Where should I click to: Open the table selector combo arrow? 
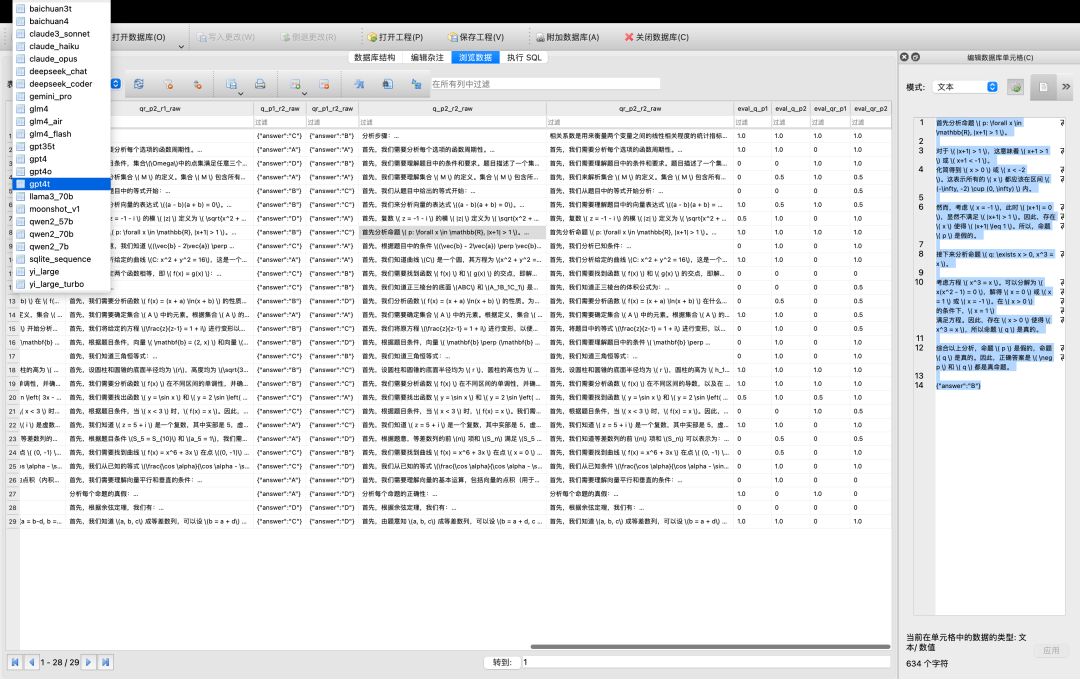[x=116, y=84]
